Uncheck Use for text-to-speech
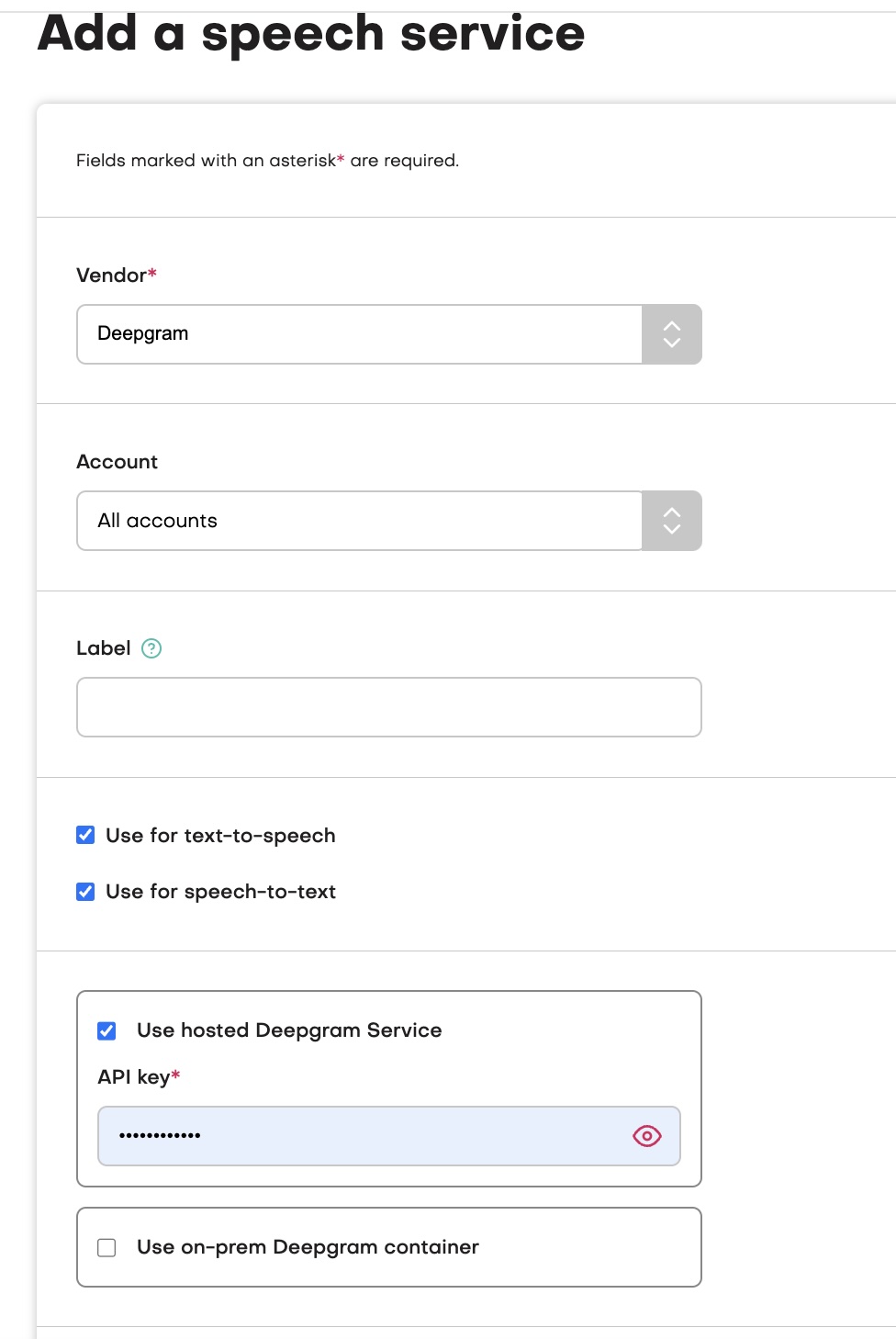Image resolution: width=896 pixels, height=1339 pixels. point(84,835)
